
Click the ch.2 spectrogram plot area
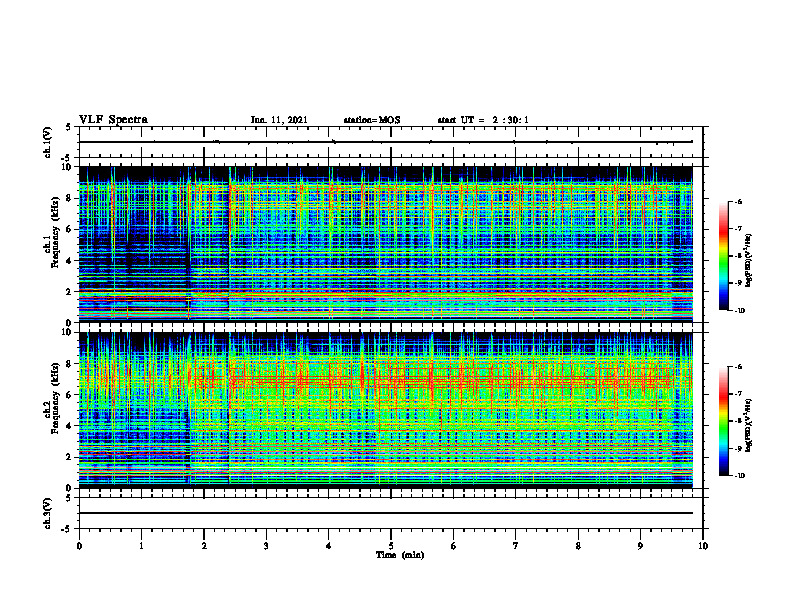[x=386, y=410]
